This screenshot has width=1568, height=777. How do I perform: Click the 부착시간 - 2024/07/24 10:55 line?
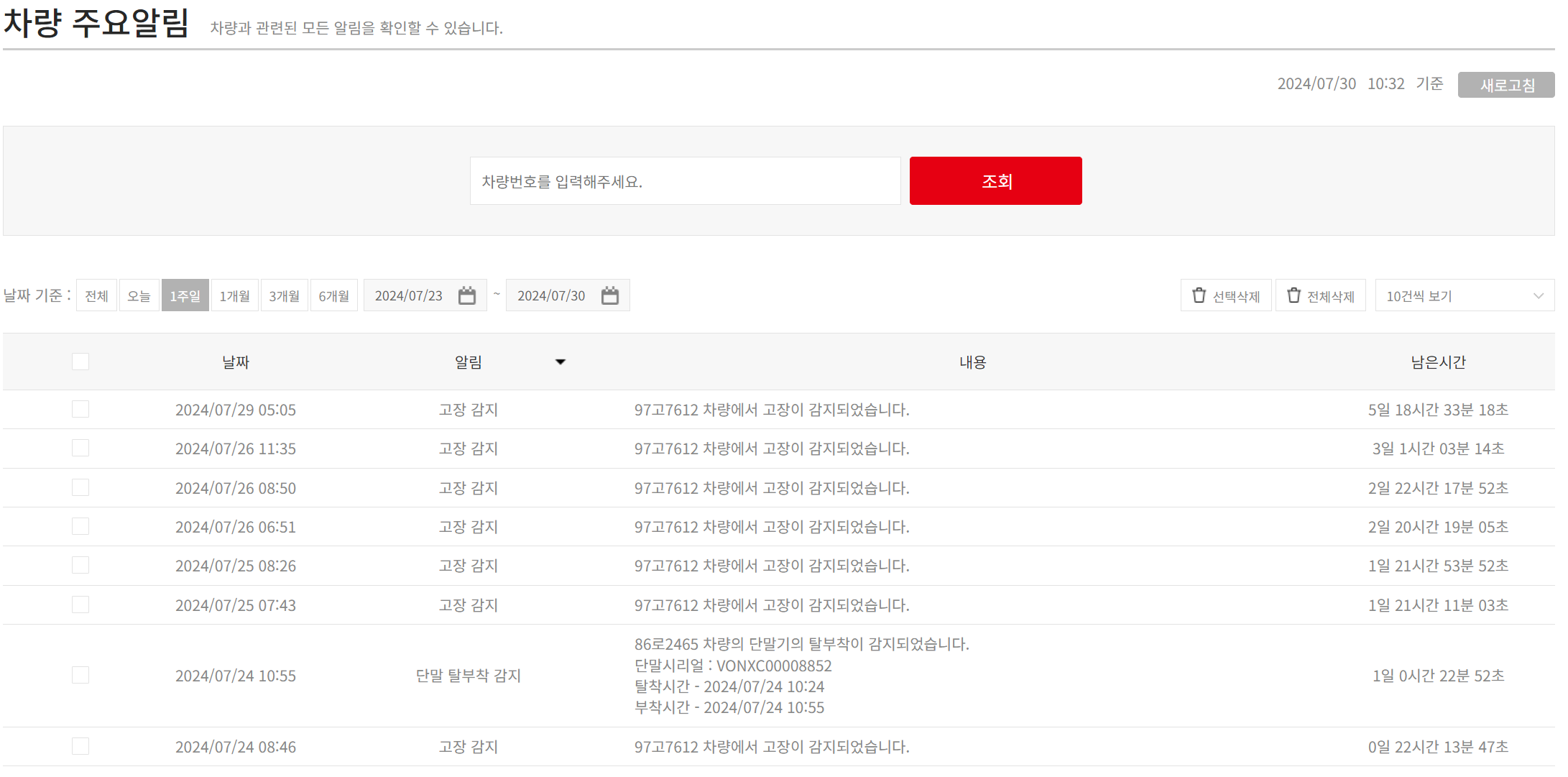coord(729,707)
